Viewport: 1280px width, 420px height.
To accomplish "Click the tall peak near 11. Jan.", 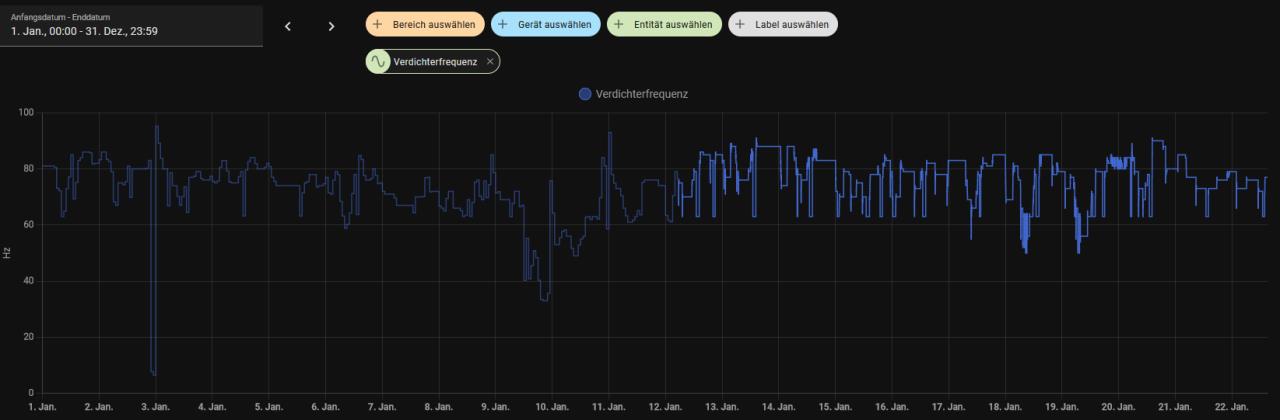I will (609, 134).
